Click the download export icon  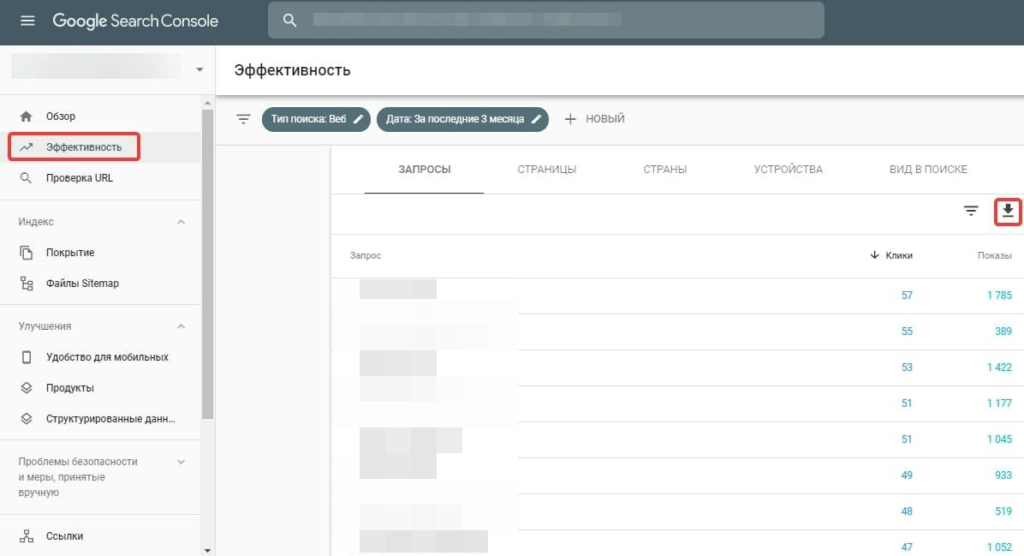[x=1008, y=211]
